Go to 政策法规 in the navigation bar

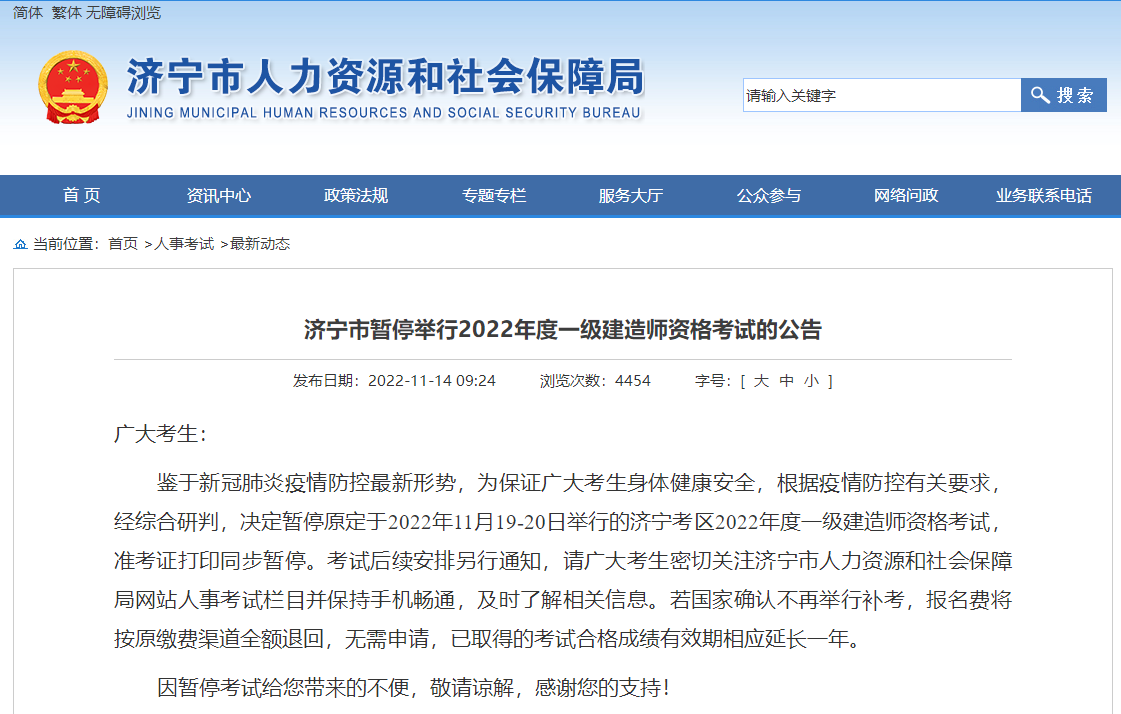coord(355,196)
